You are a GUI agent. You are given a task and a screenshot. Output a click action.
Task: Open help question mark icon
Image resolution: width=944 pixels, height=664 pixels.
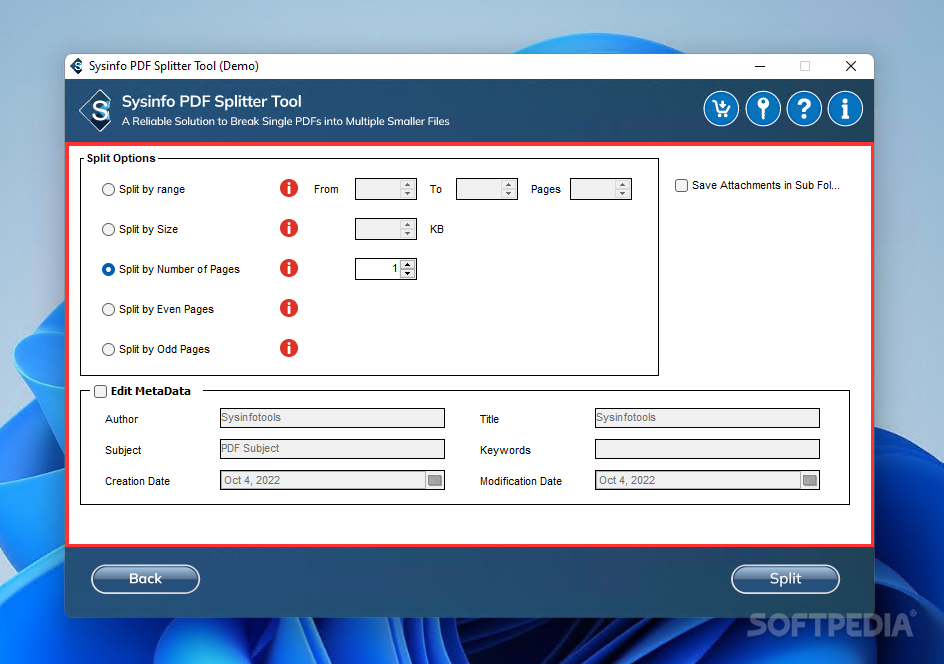pyautogui.click(x=804, y=109)
